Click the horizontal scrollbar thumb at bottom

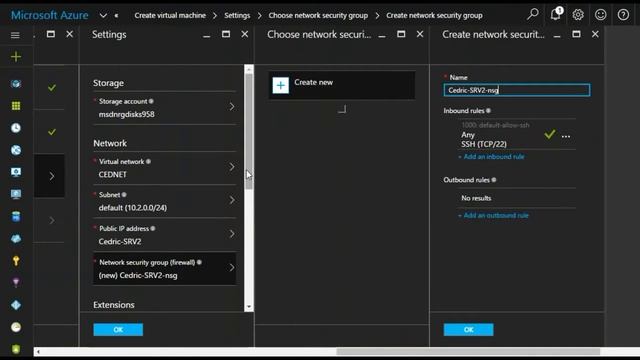click(x=468, y=351)
